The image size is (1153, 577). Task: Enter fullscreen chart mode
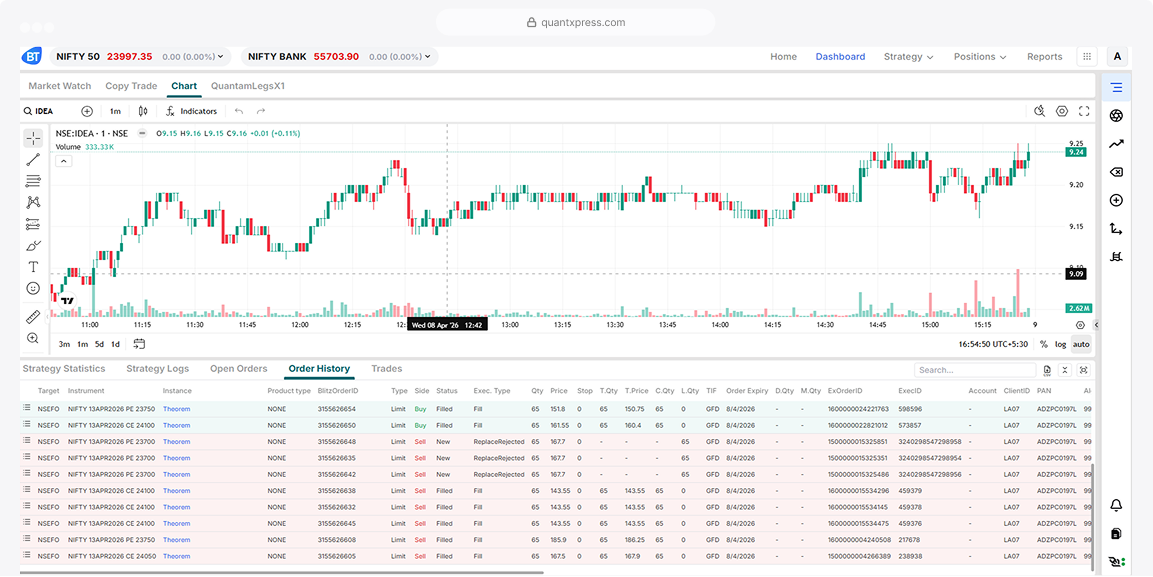[1084, 111]
